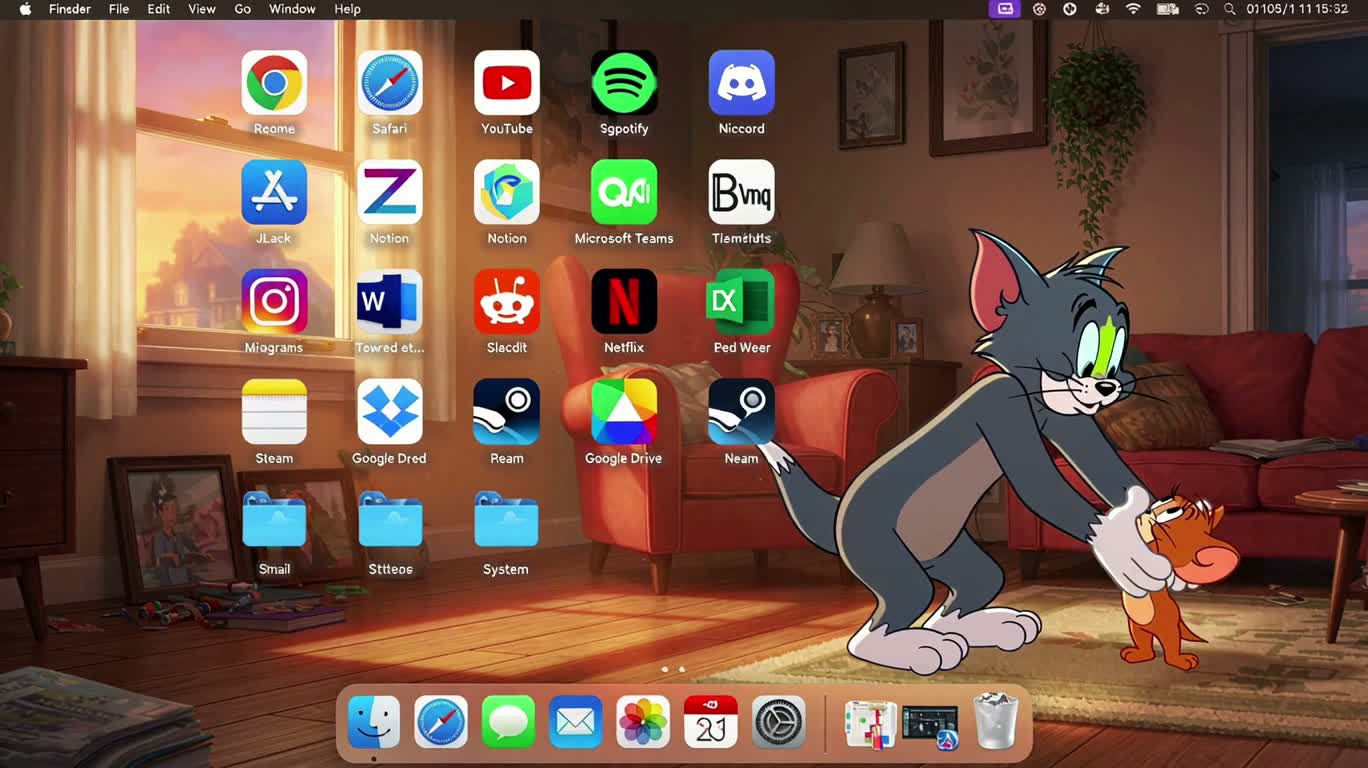Open the Help menu

click(348, 9)
